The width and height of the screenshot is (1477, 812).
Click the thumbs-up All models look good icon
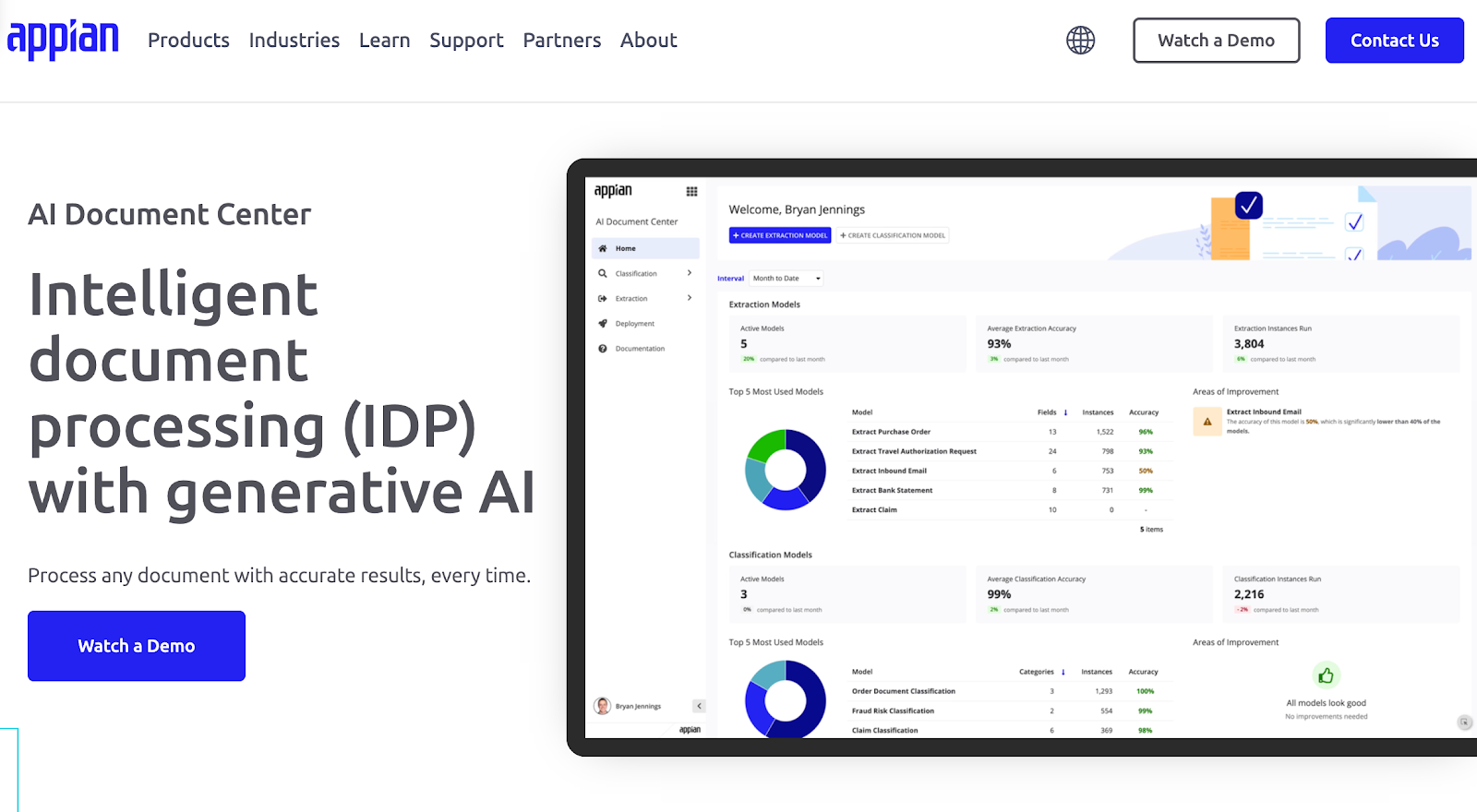1327,675
